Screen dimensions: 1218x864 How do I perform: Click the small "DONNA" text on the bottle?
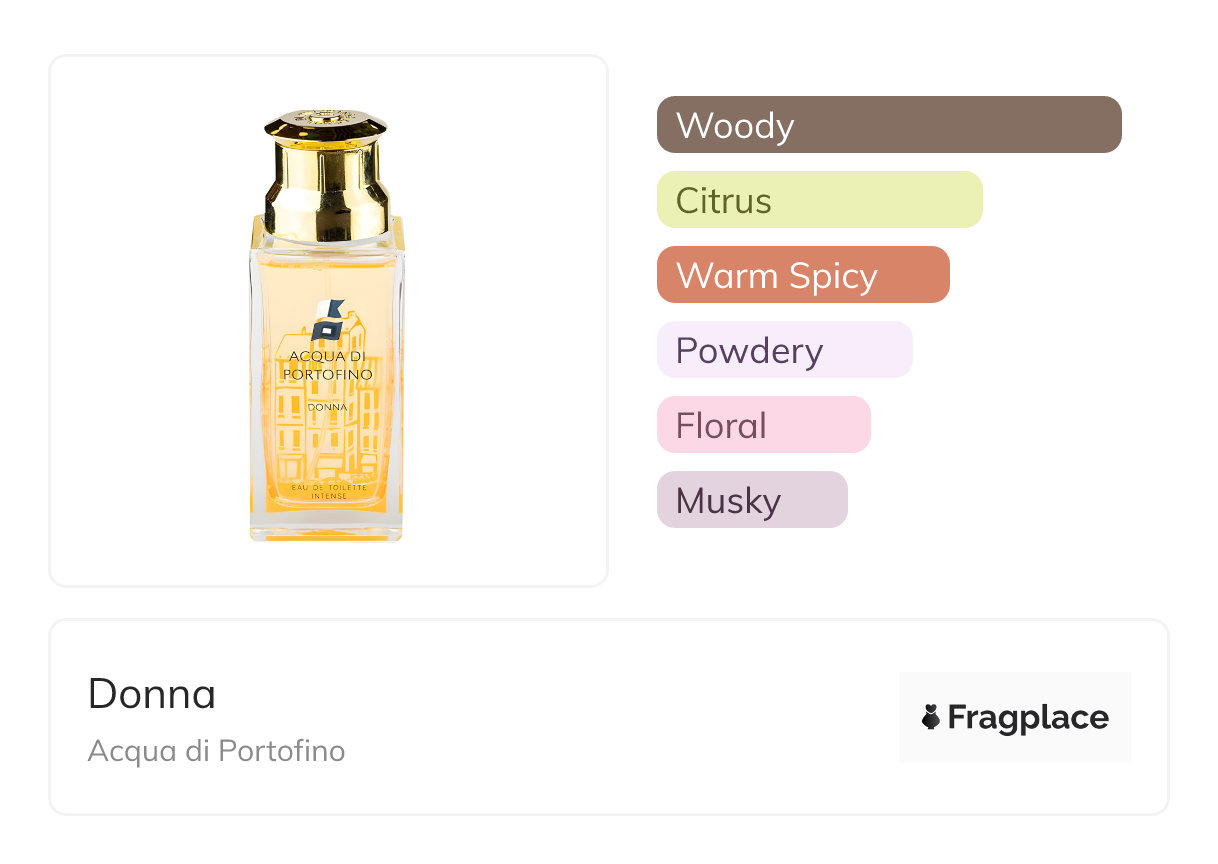pos(328,407)
